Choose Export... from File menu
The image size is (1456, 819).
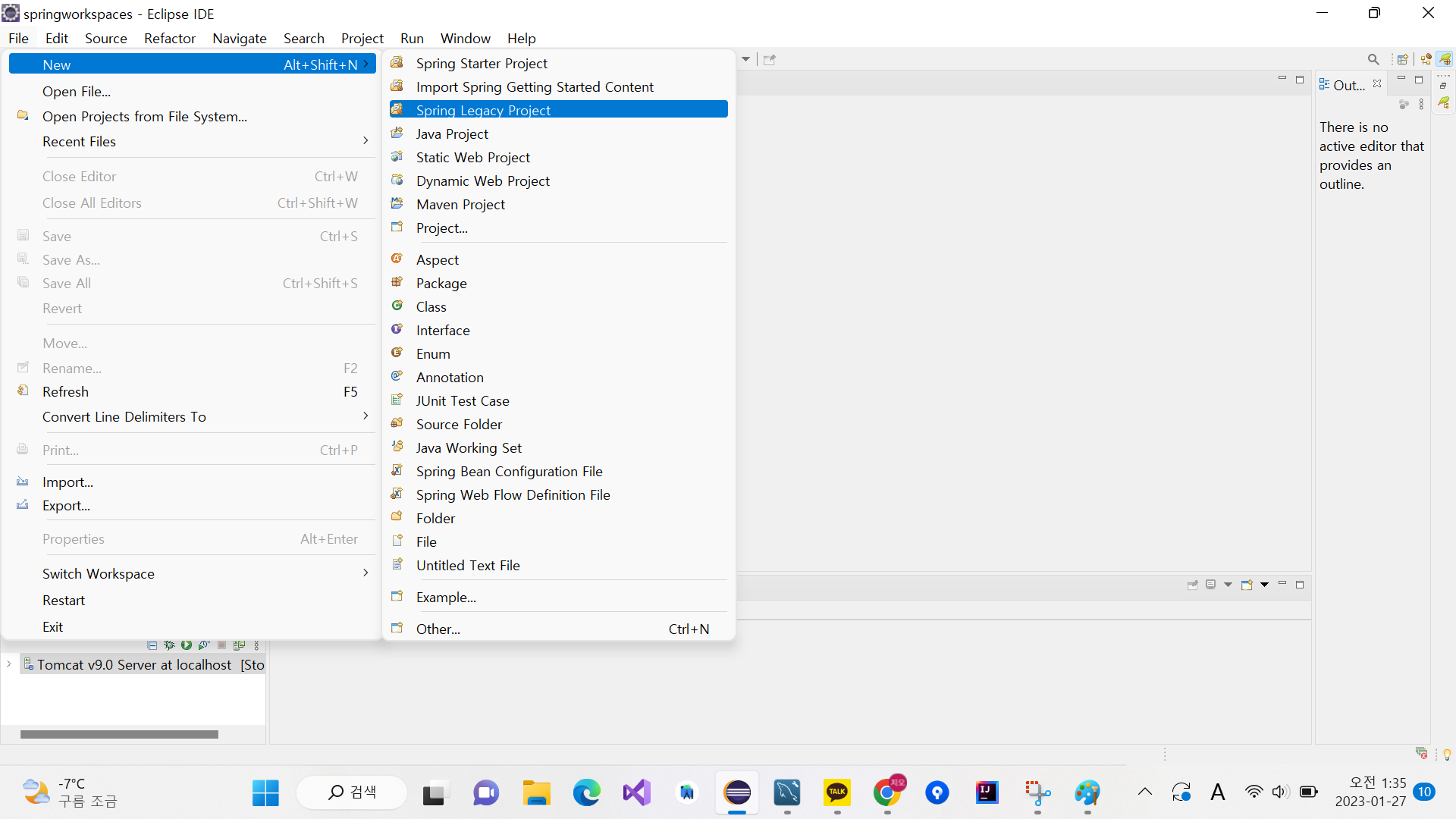click(193, 505)
